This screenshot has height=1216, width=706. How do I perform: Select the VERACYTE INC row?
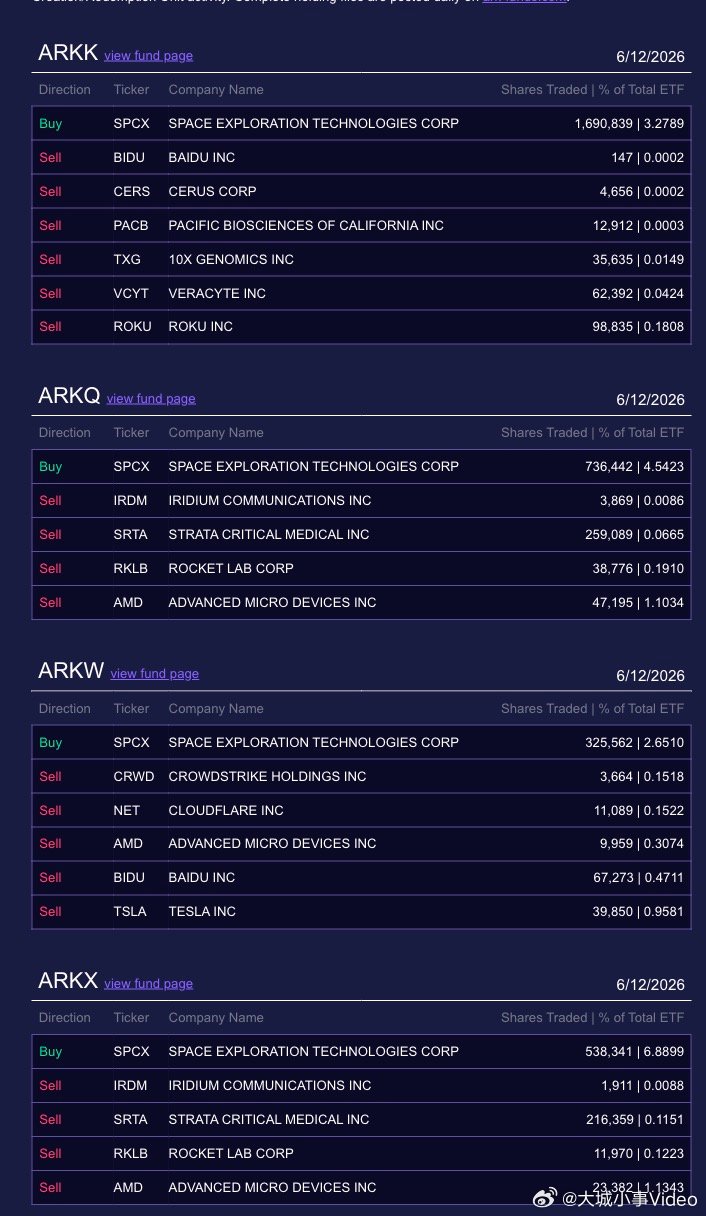[x=361, y=294]
